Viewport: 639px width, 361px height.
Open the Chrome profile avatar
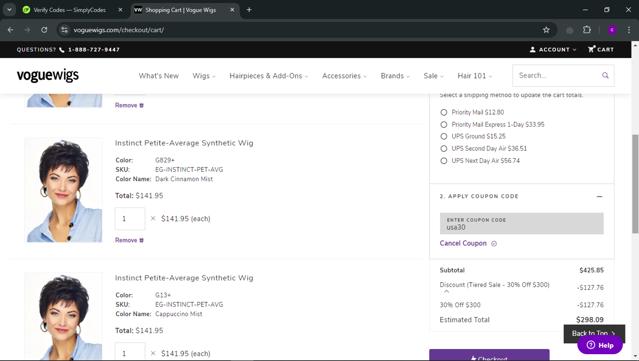(x=612, y=30)
